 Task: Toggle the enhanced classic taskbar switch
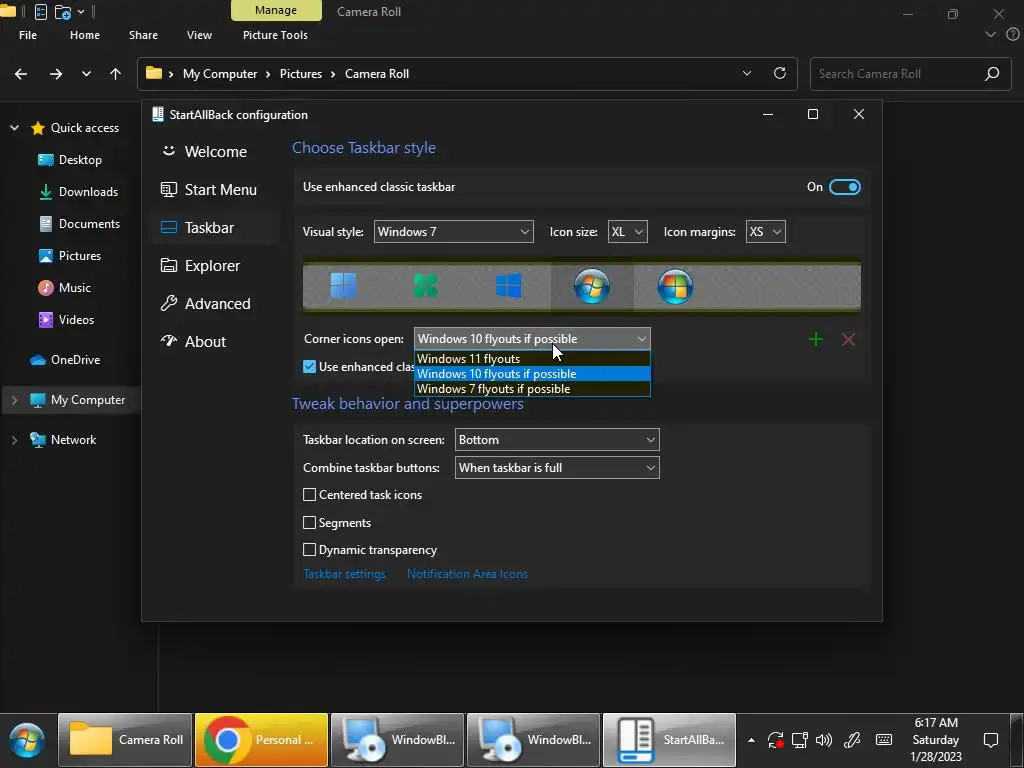pyautogui.click(x=844, y=187)
